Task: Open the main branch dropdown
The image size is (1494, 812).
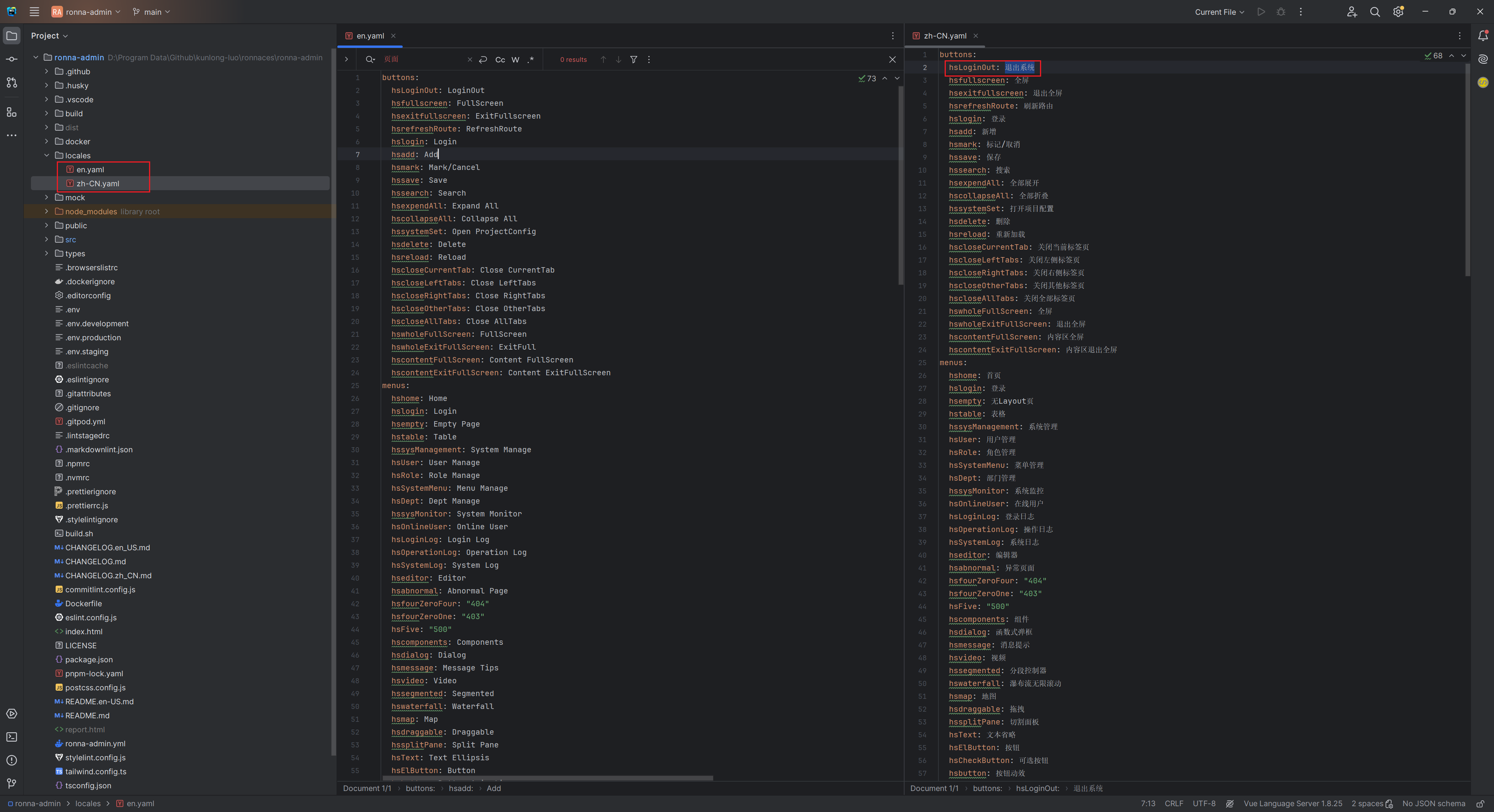Action: [151, 12]
